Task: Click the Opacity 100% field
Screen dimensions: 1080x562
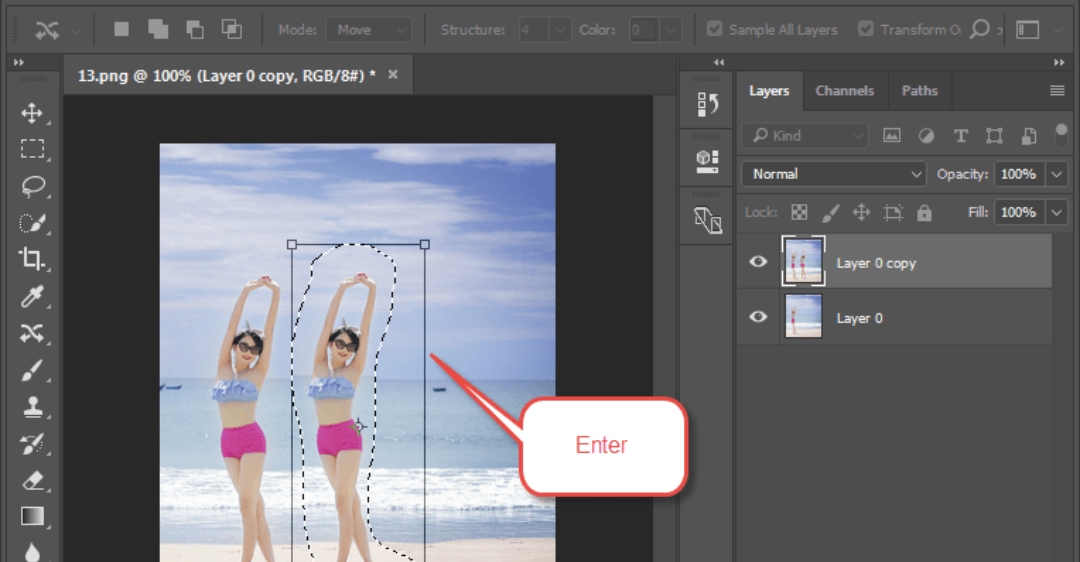Action: pos(1019,174)
